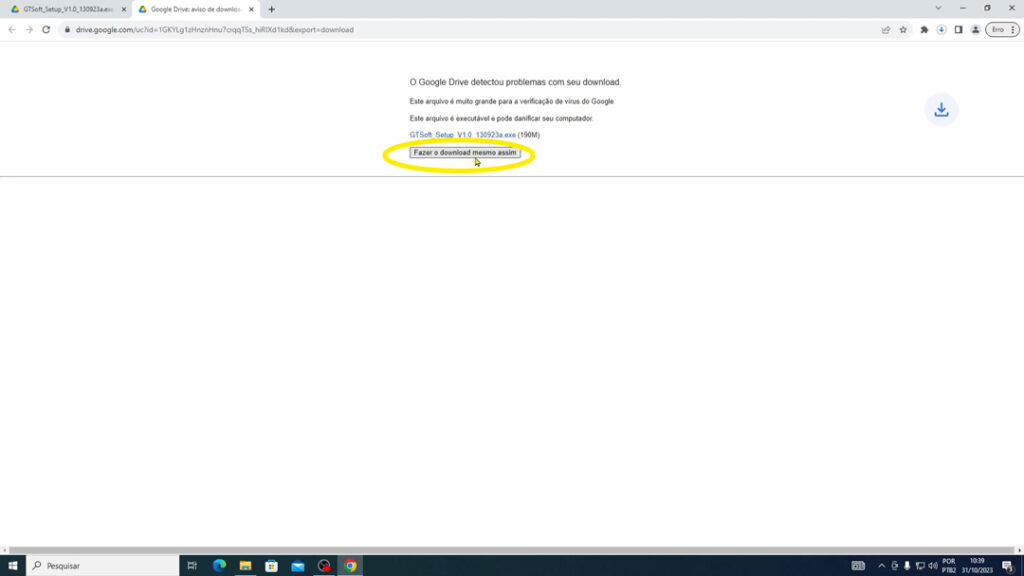Viewport: 1024px width, 576px height.
Task: Show Chrome downloads from the toolbar icon
Action: point(941,29)
